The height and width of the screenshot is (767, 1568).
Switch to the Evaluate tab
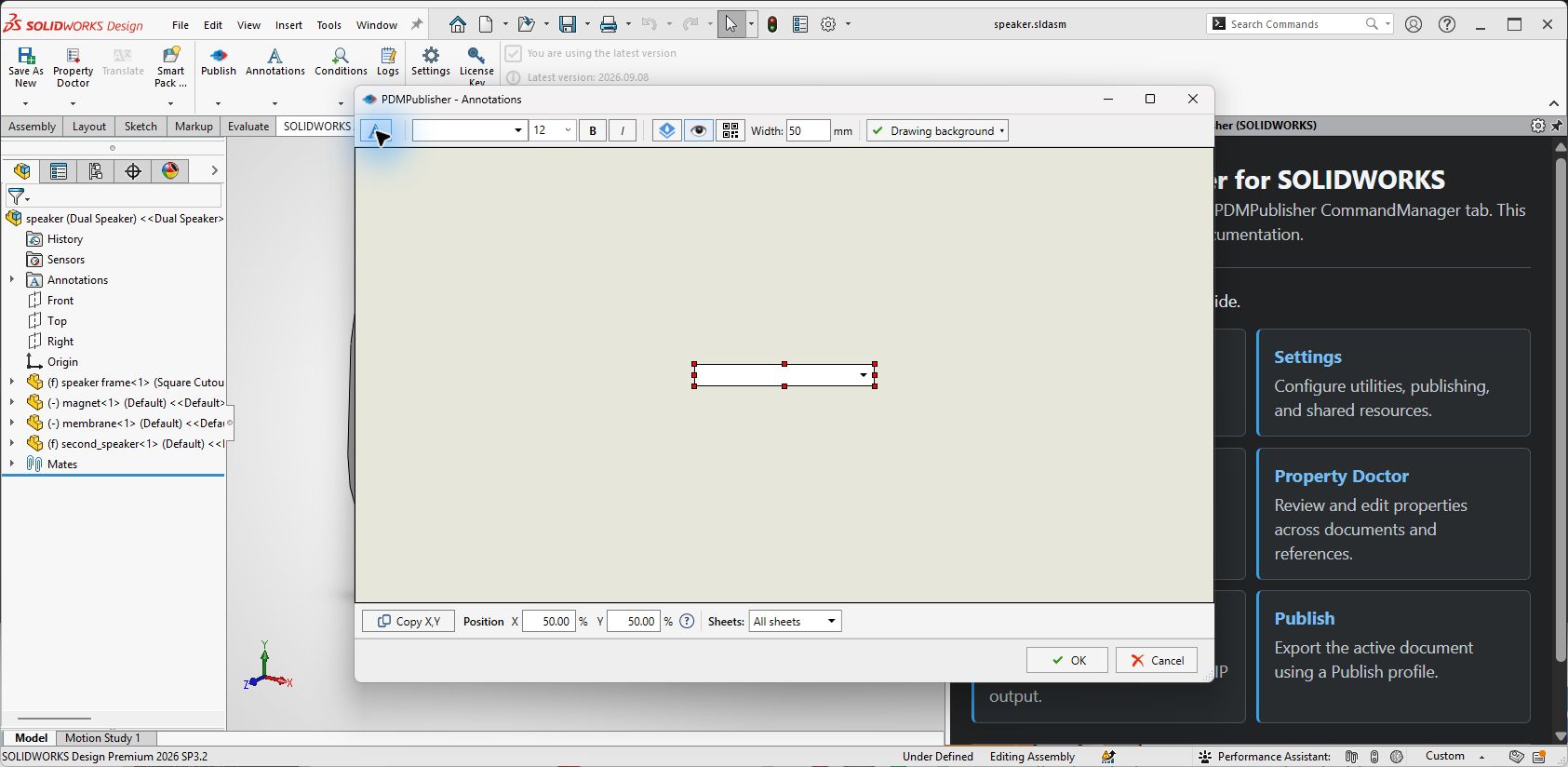coord(248,127)
